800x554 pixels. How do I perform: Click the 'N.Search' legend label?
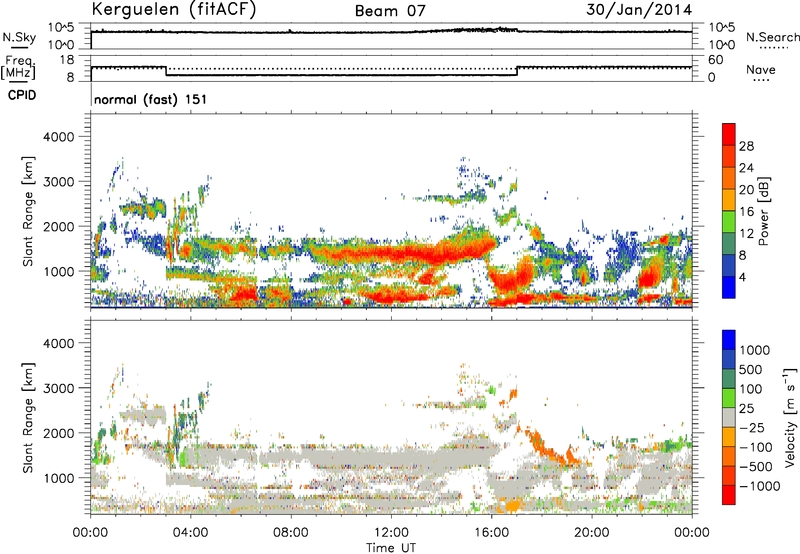[772, 37]
